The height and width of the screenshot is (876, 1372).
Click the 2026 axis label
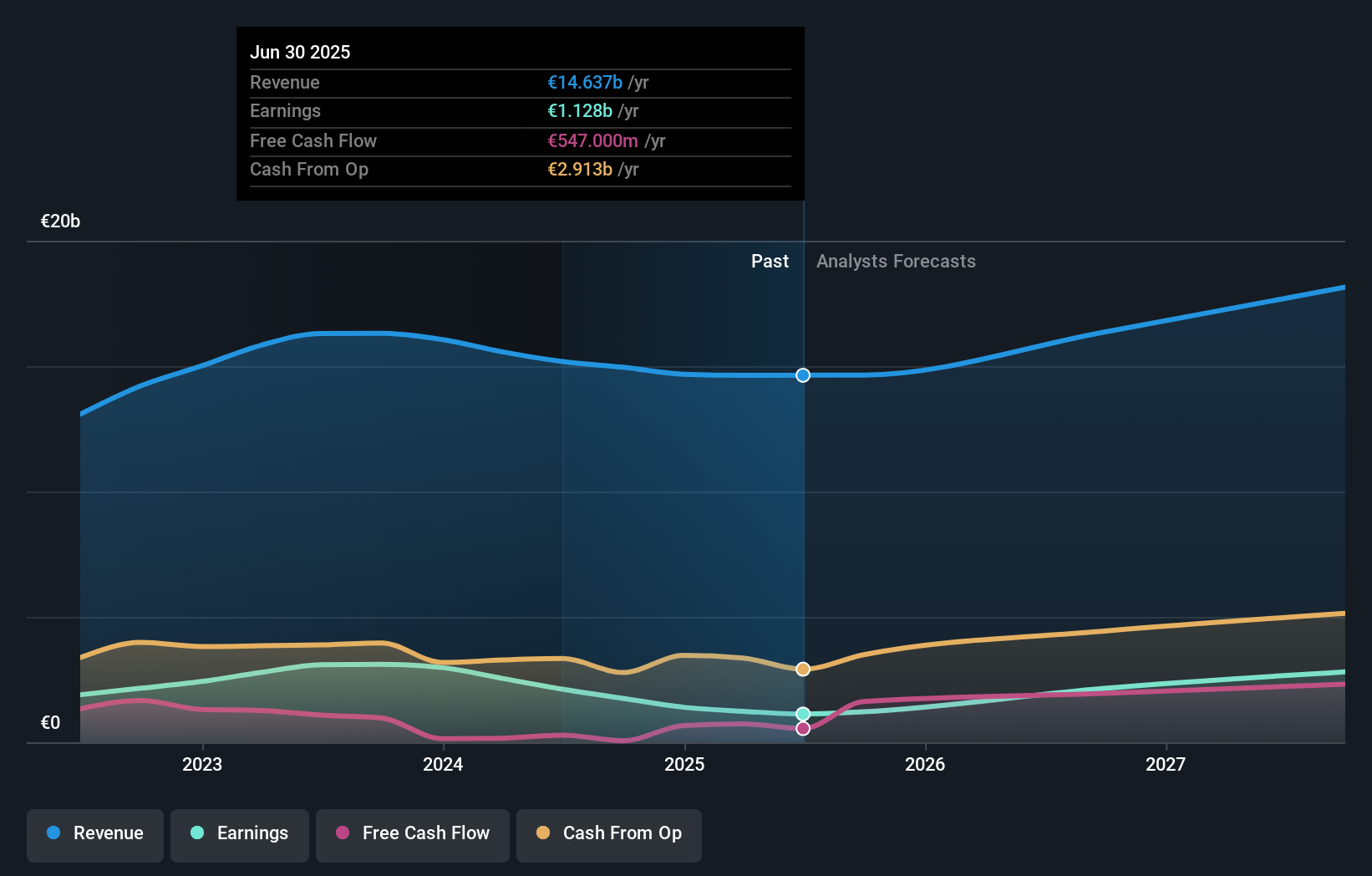(925, 764)
